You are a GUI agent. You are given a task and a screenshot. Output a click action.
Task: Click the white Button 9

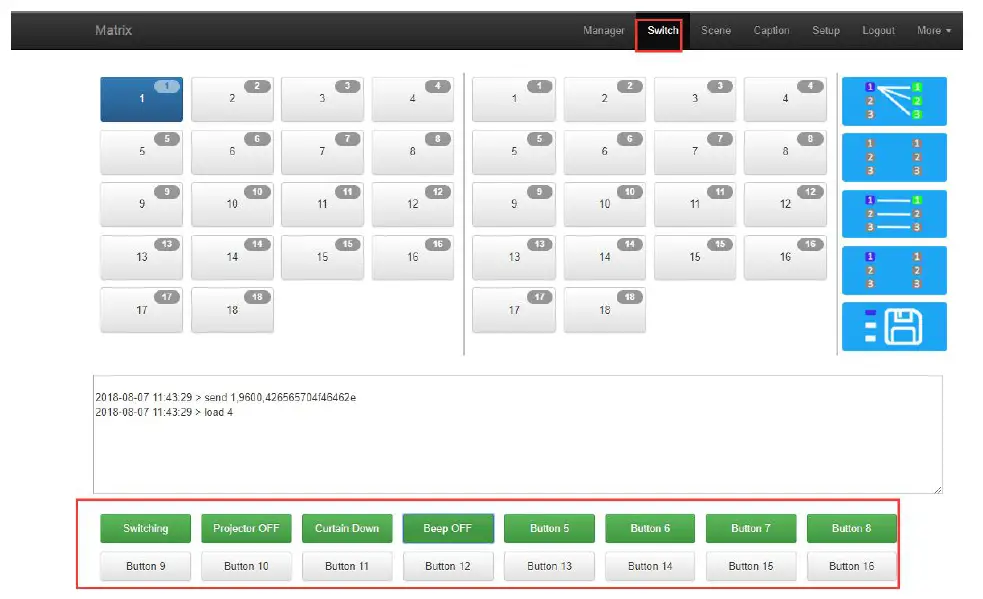click(145, 566)
